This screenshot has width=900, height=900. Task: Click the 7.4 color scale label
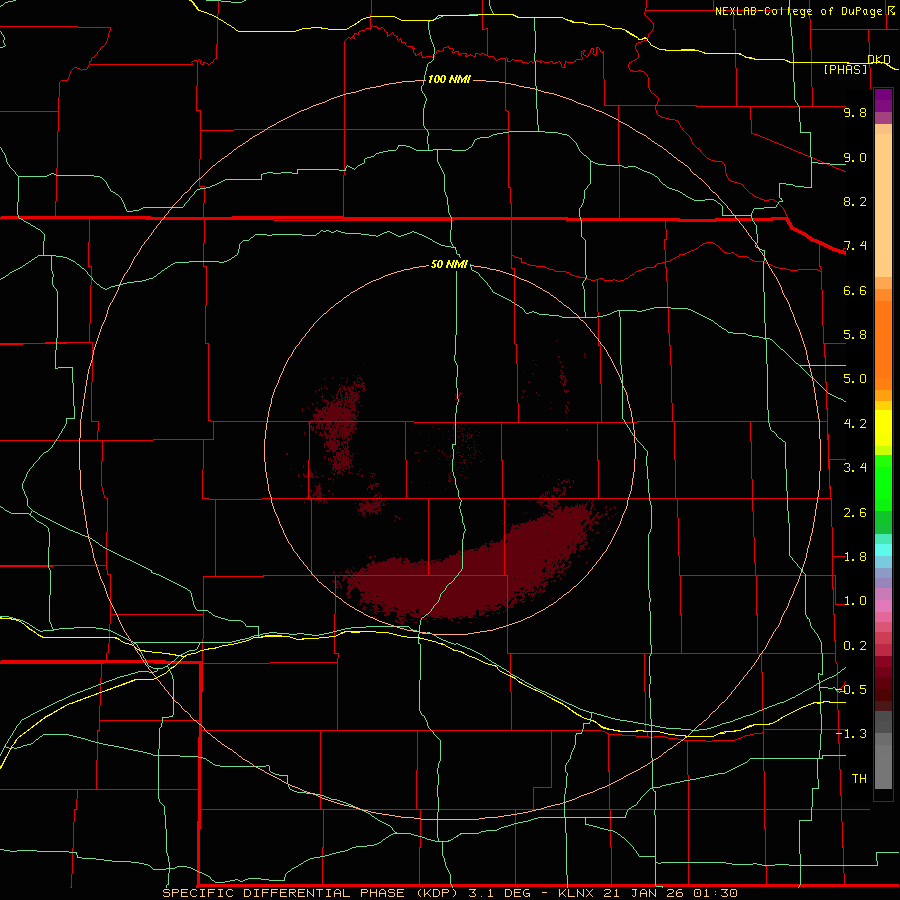click(855, 246)
